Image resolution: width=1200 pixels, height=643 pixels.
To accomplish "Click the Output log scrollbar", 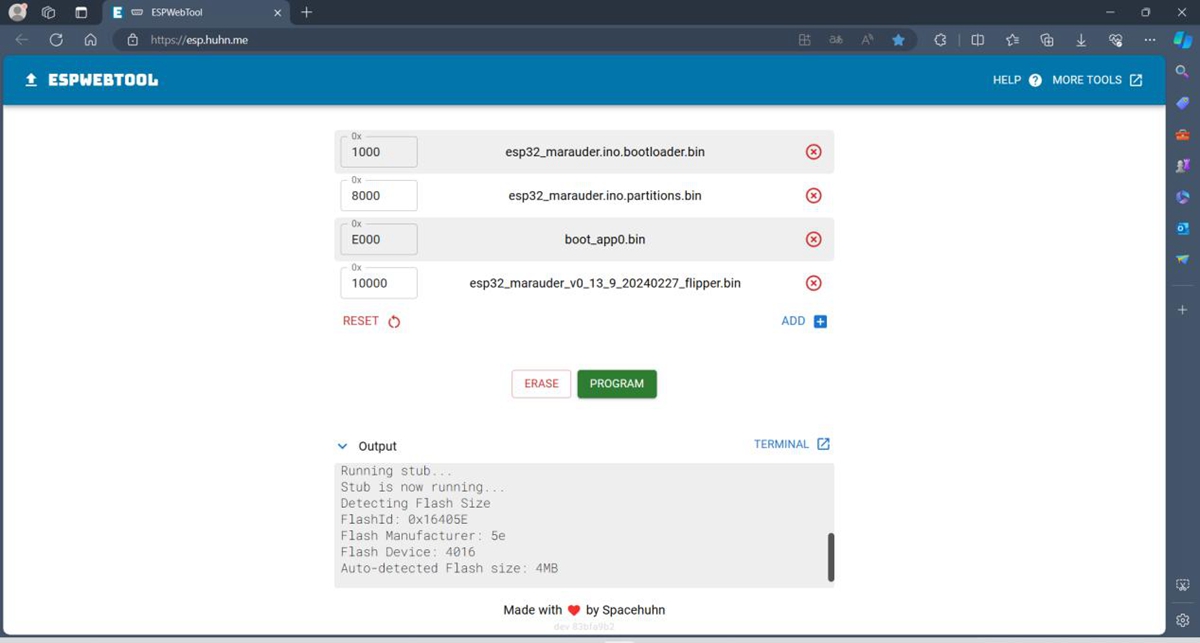I will point(830,556).
